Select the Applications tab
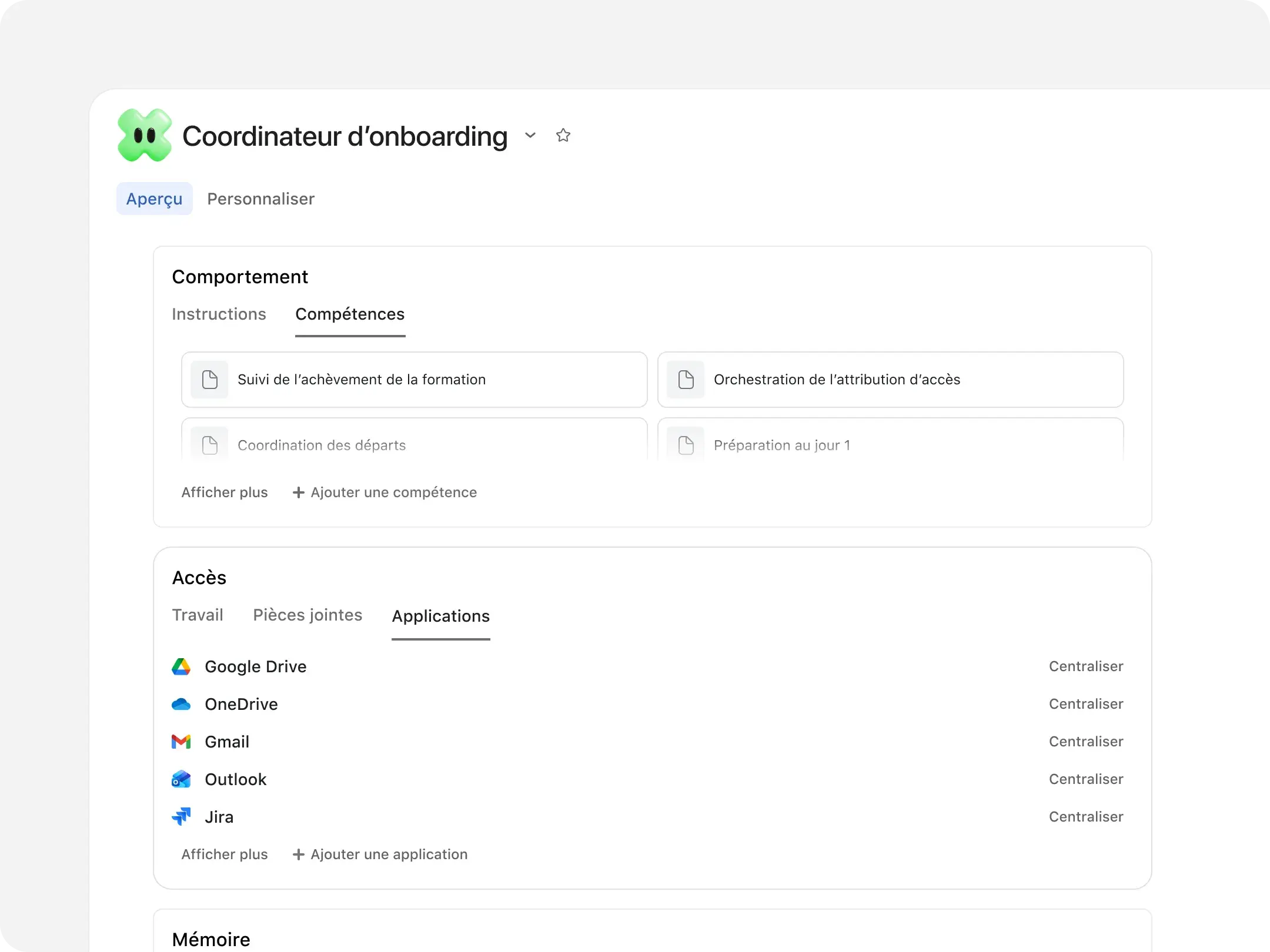The image size is (1270, 952). 441,616
